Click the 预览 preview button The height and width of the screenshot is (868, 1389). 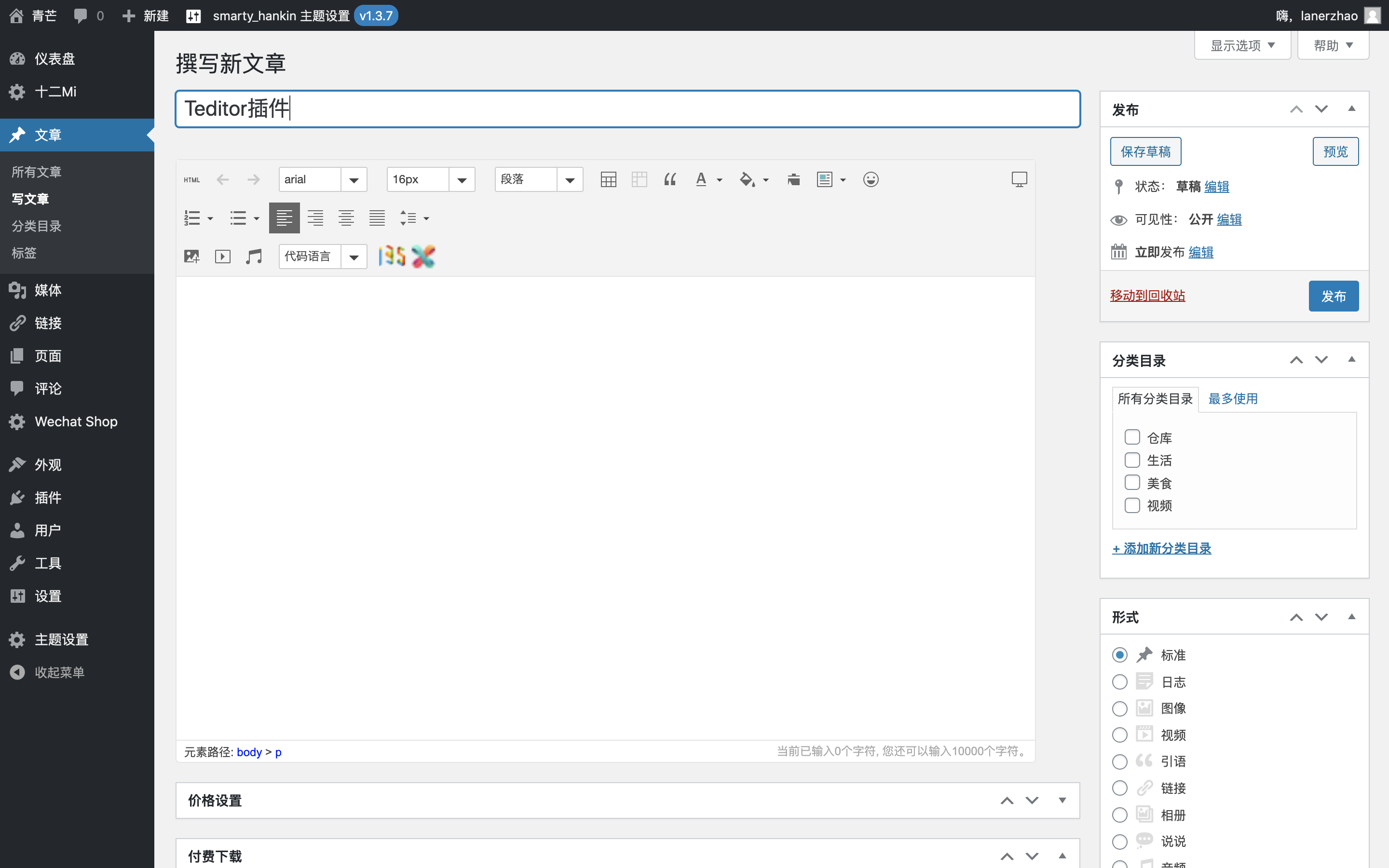1335,151
